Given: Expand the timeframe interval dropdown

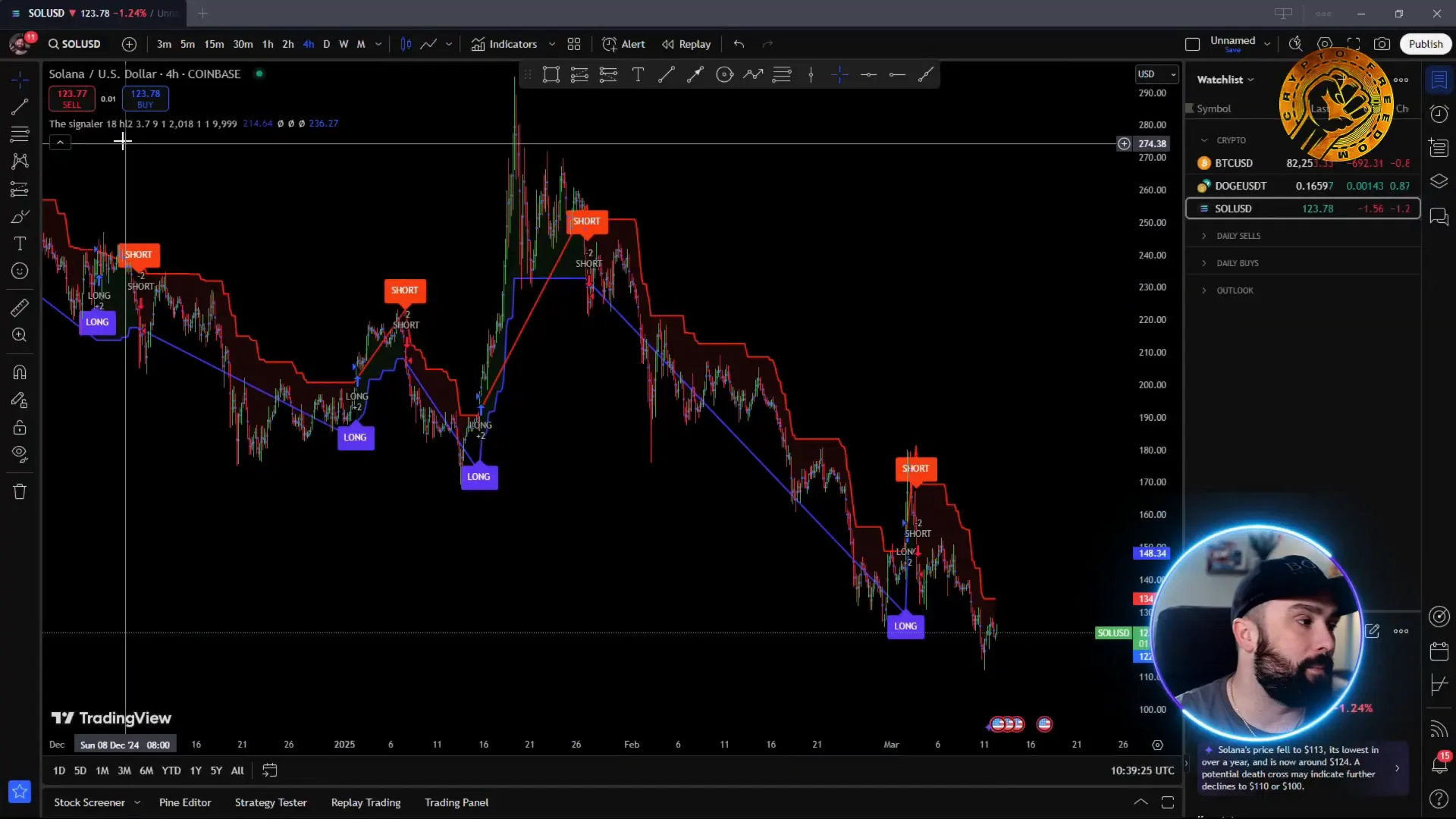Looking at the screenshot, I should tap(378, 44).
